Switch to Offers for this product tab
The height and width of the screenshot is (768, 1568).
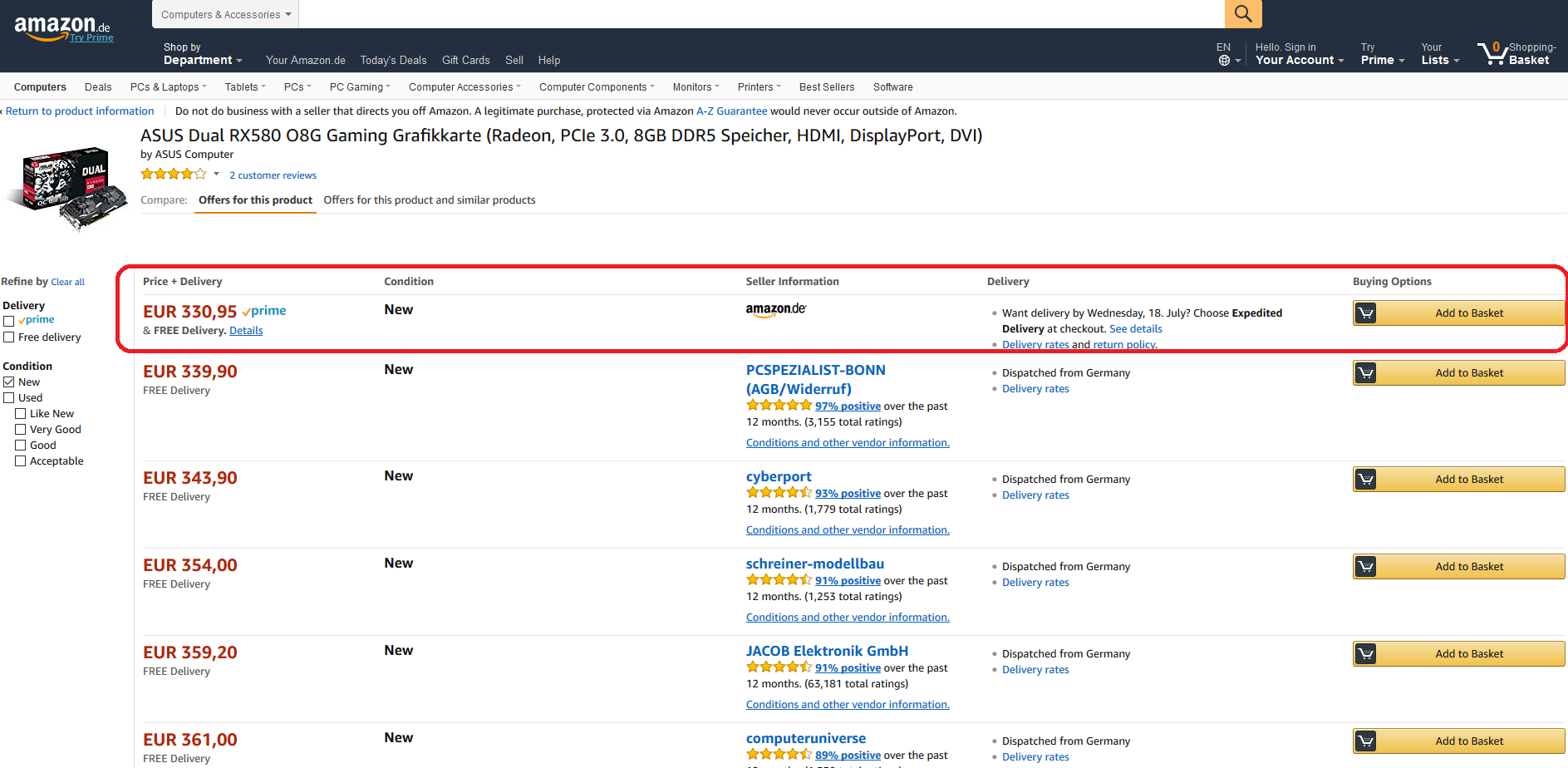point(255,200)
